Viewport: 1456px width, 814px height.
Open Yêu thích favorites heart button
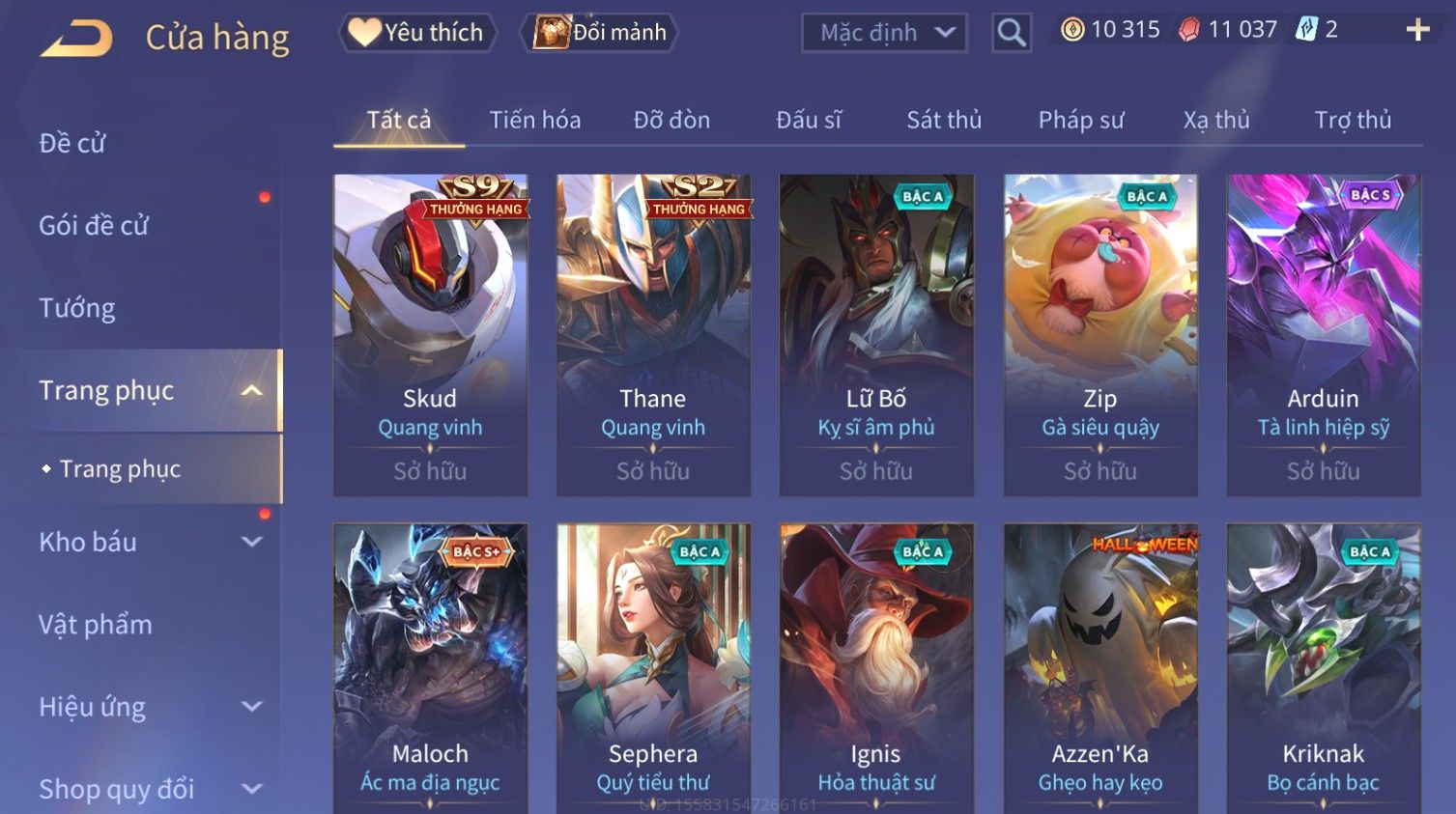[x=416, y=33]
